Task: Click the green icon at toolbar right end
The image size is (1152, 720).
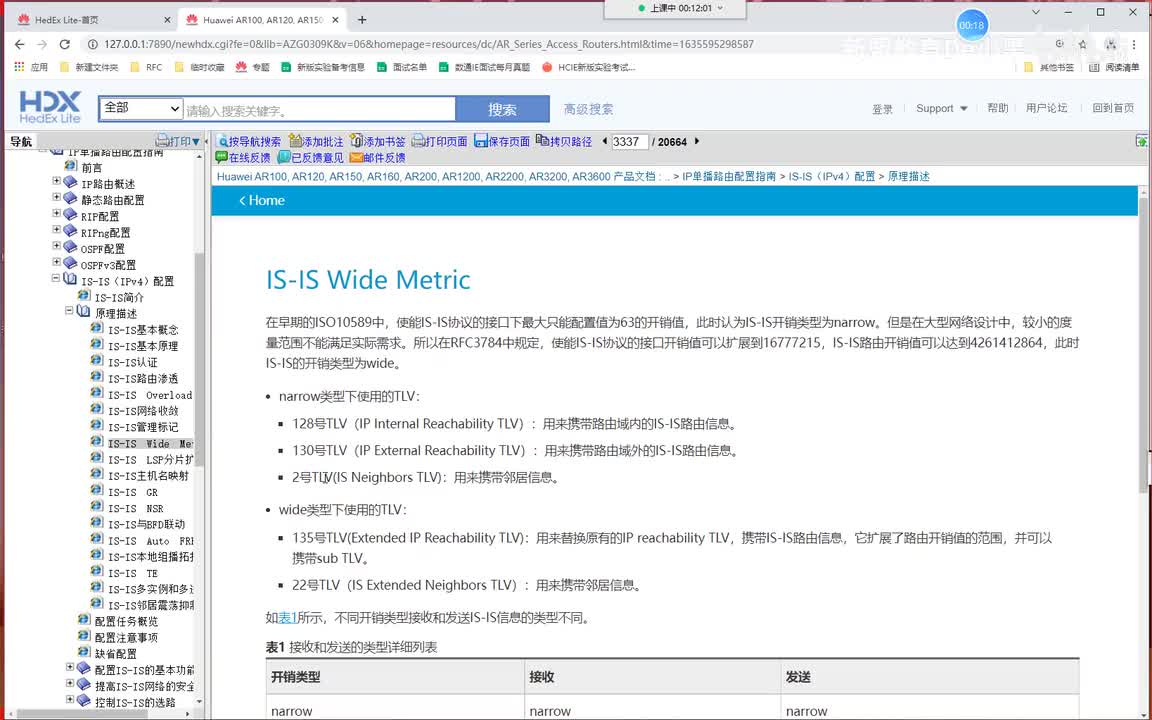Action: point(1141,141)
